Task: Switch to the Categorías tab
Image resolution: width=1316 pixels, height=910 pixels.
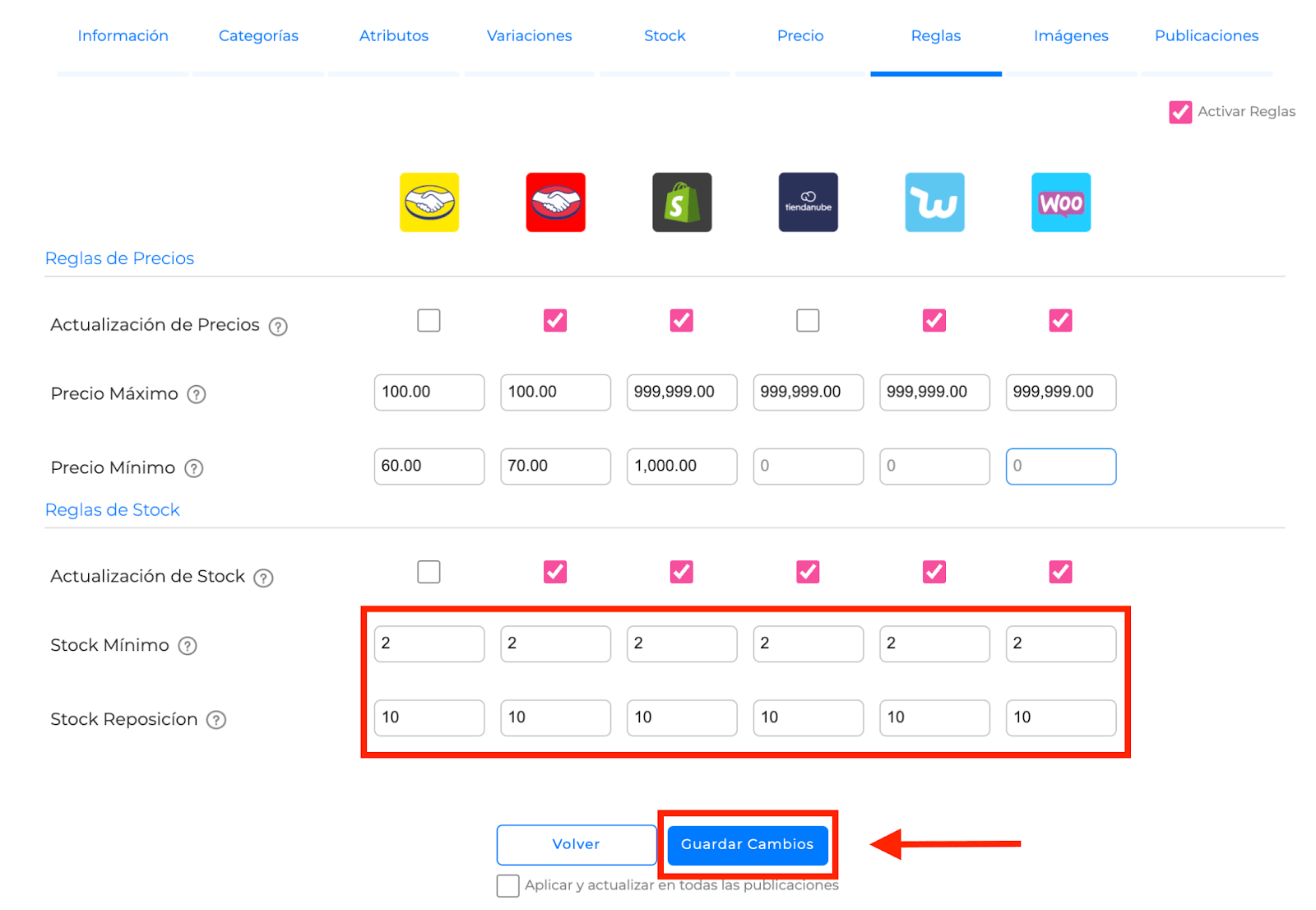Action: pos(258,36)
